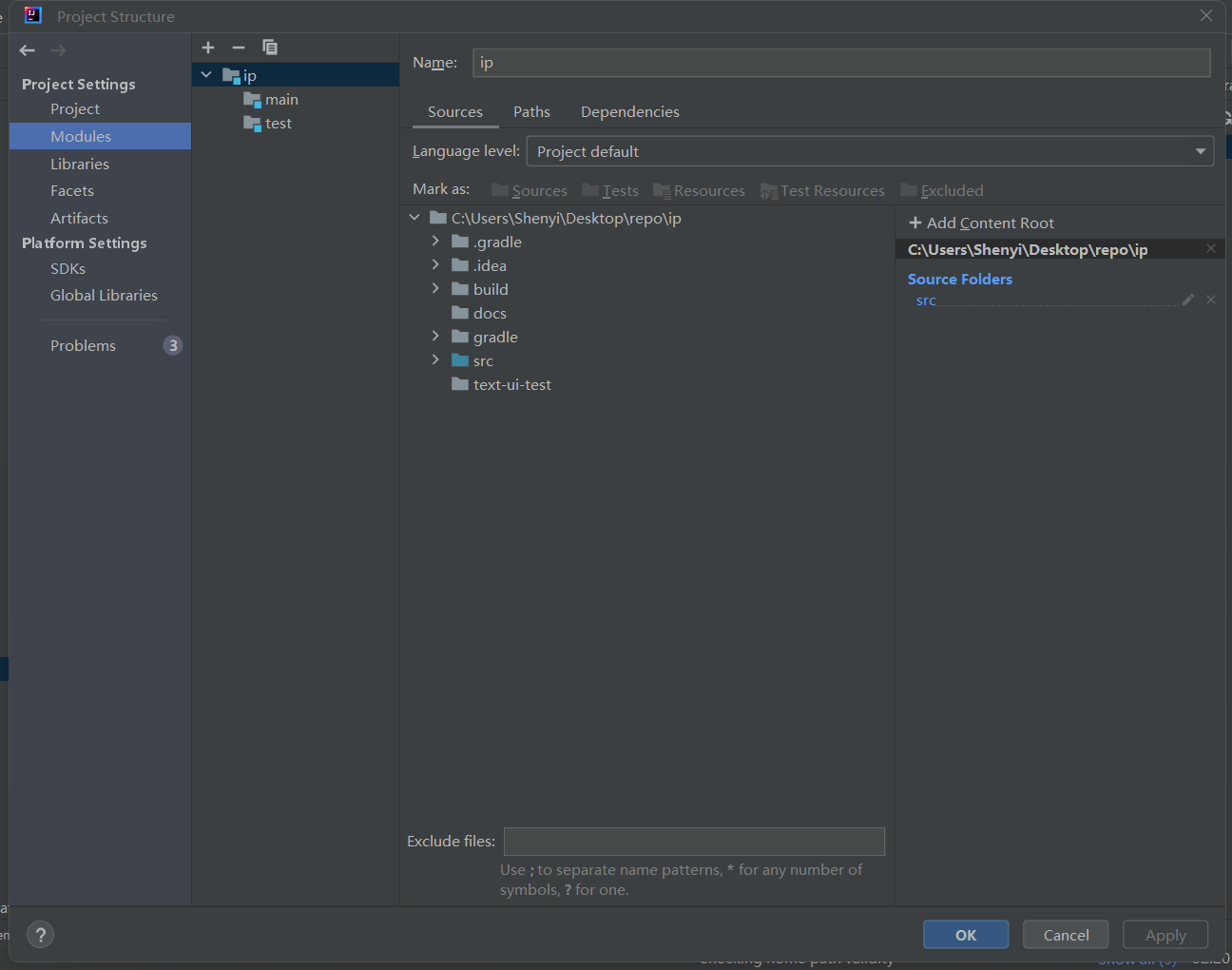
Task: Mark the selection as Tests
Action: [x=609, y=190]
